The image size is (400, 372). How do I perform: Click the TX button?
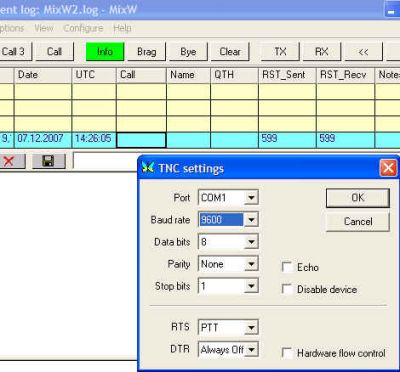click(280, 52)
